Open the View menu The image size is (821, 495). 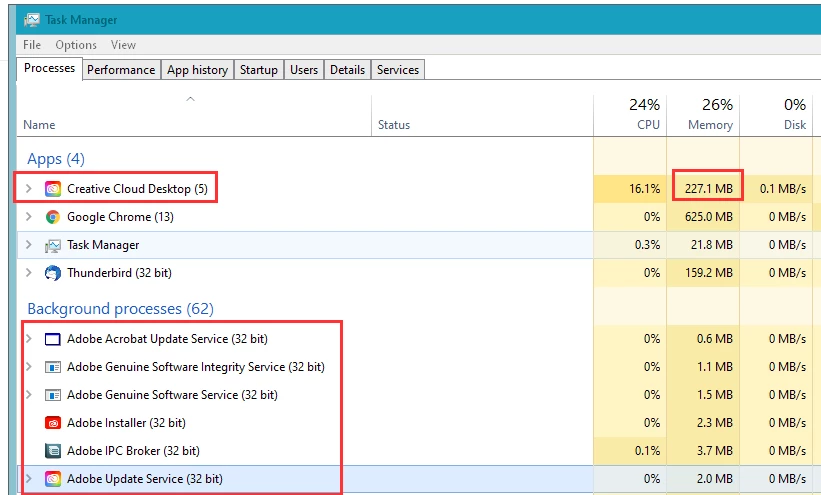tap(123, 45)
